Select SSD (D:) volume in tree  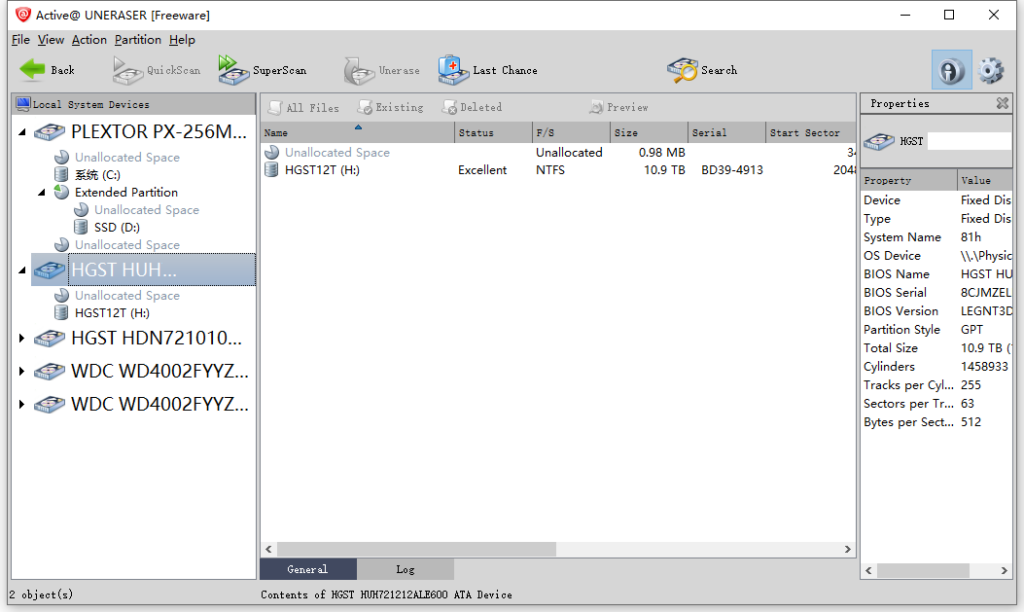click(116, 227)
